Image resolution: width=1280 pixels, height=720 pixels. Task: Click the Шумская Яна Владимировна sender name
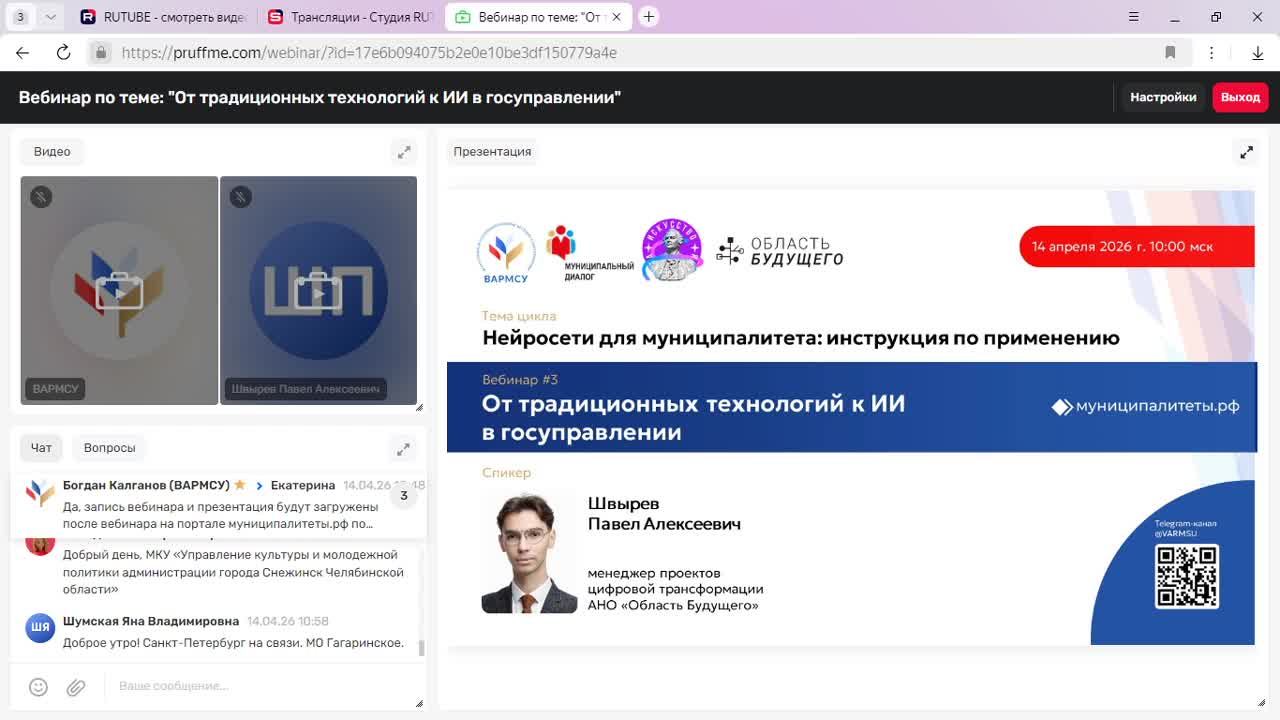point(151,621)
